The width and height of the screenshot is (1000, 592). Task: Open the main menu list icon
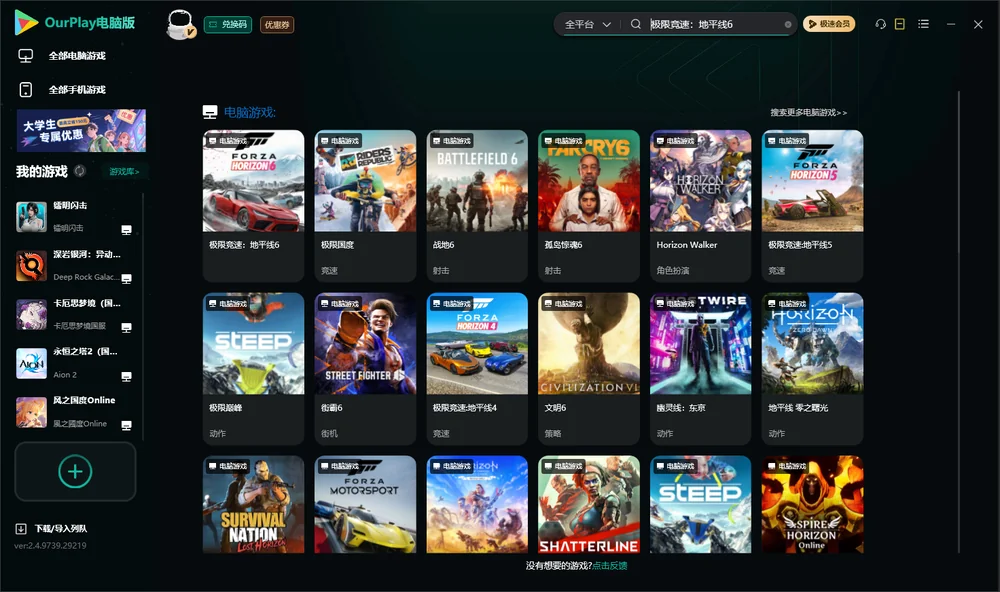click(x=923, y=24)
